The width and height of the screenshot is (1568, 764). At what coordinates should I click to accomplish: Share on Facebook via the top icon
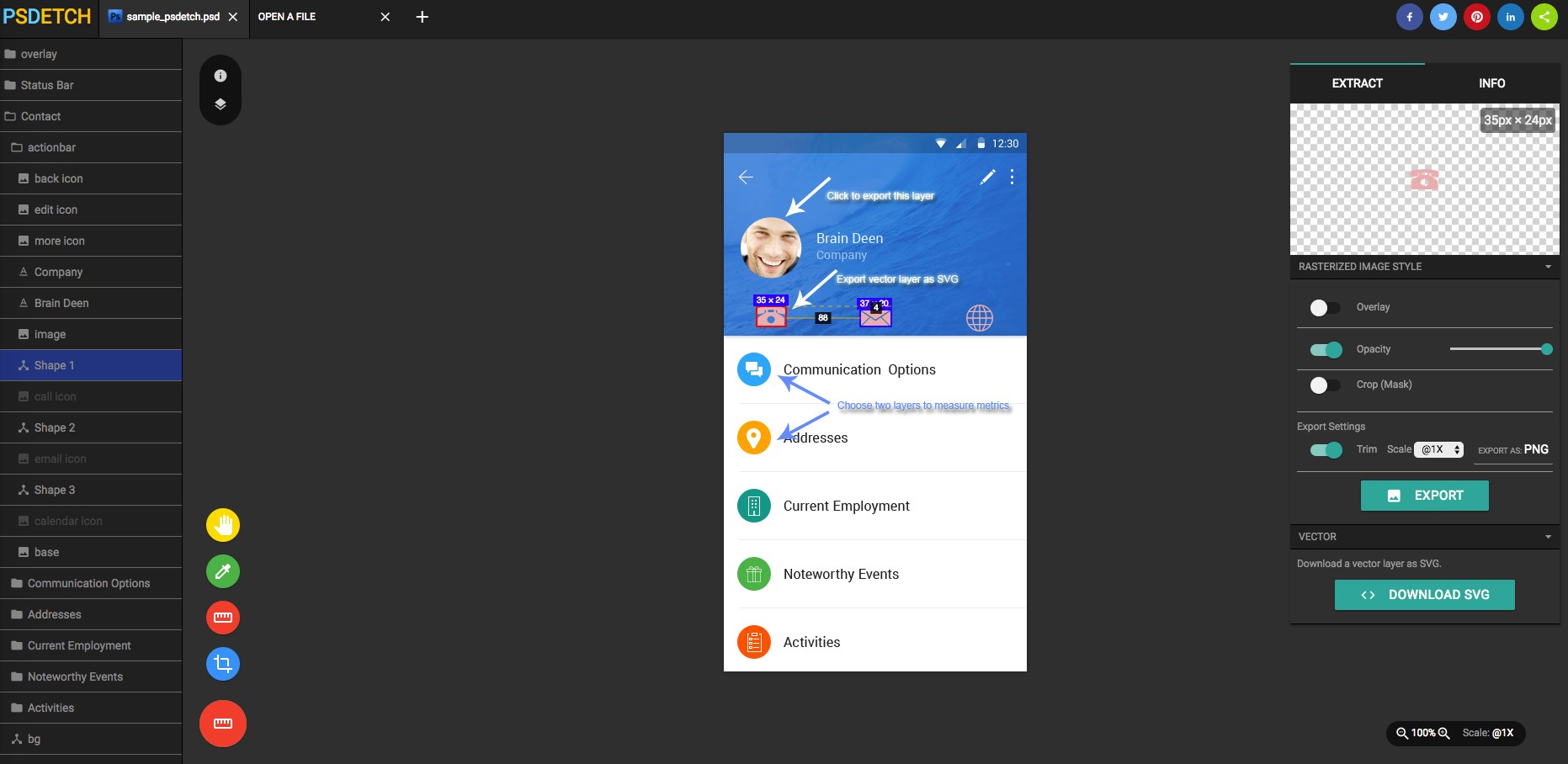pos(1410,17)
